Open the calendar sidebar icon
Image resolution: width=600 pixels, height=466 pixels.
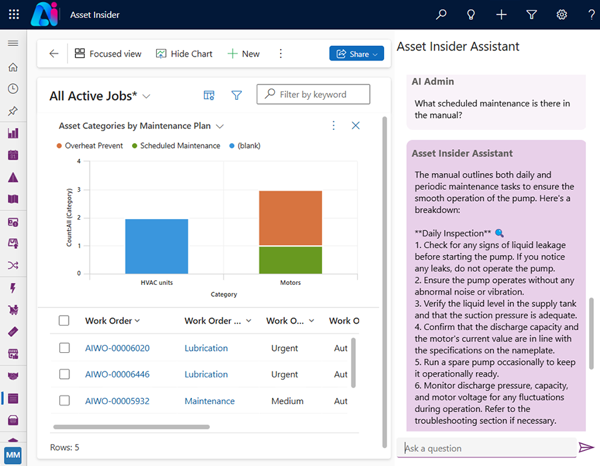(13, 155)
